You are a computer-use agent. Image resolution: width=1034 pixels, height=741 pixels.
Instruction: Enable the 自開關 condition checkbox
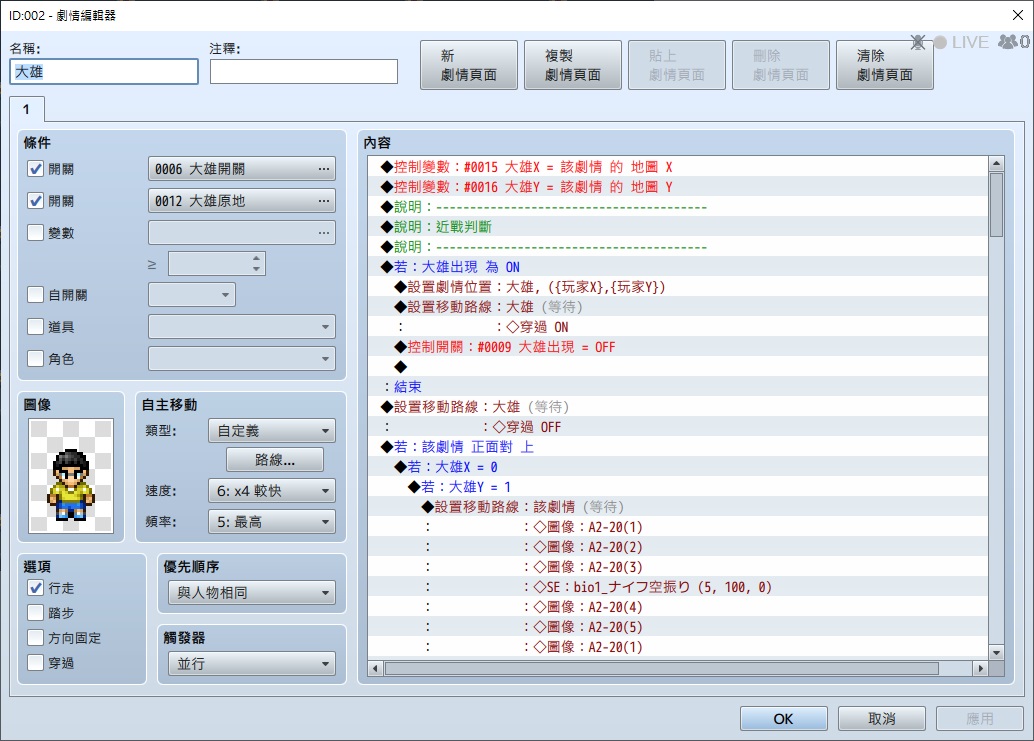(x=36, y=295)
